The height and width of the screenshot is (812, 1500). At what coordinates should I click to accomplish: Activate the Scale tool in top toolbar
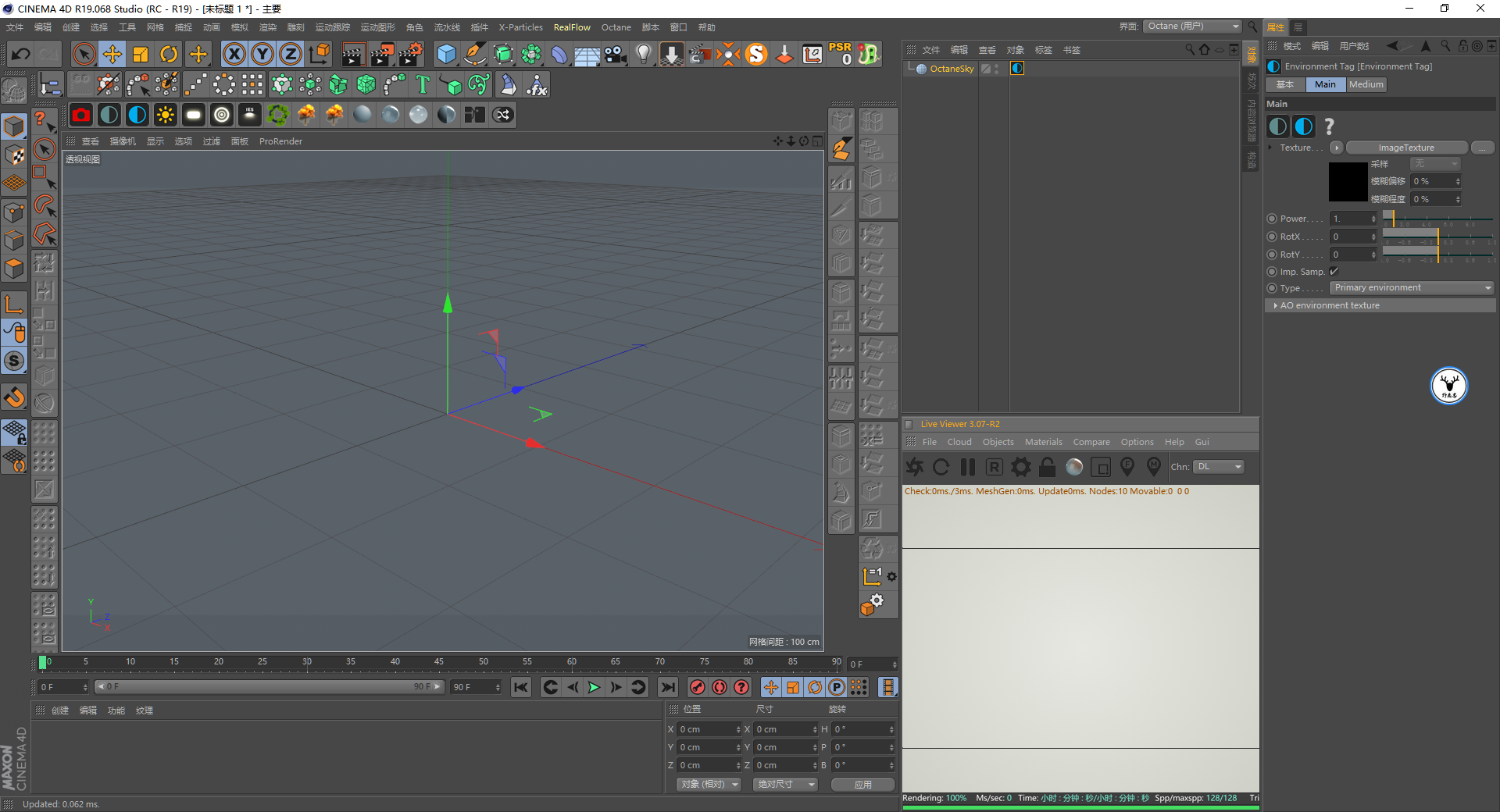point(141,54)
